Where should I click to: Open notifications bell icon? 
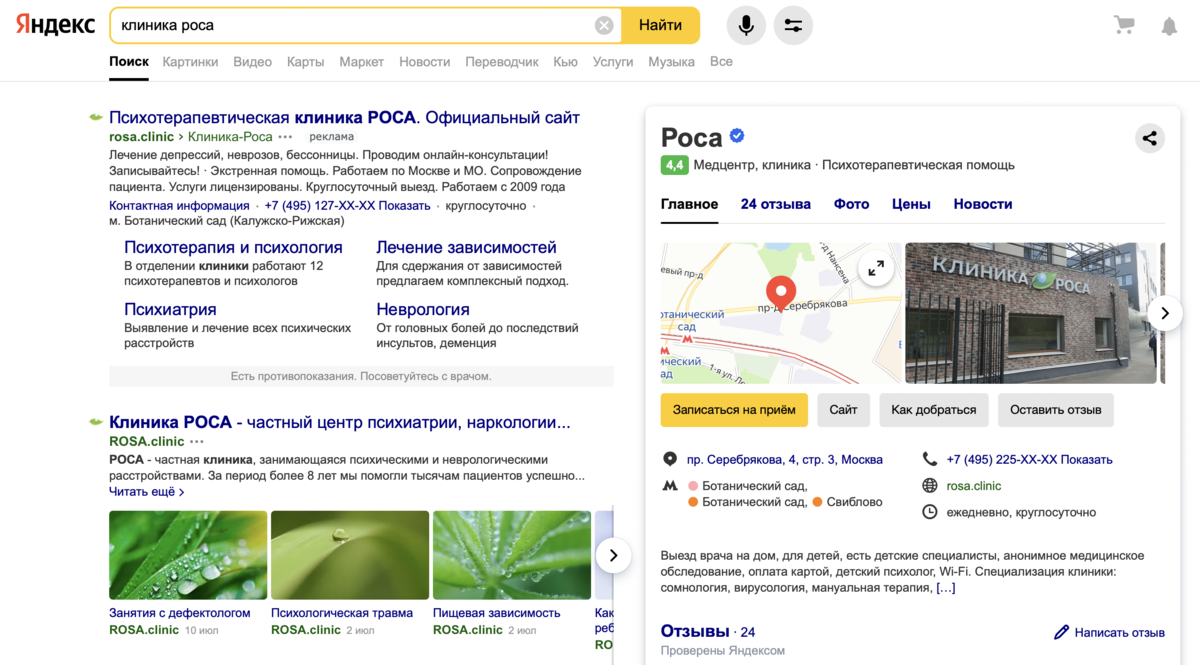pyautogui.click(x=1169, y=26)
